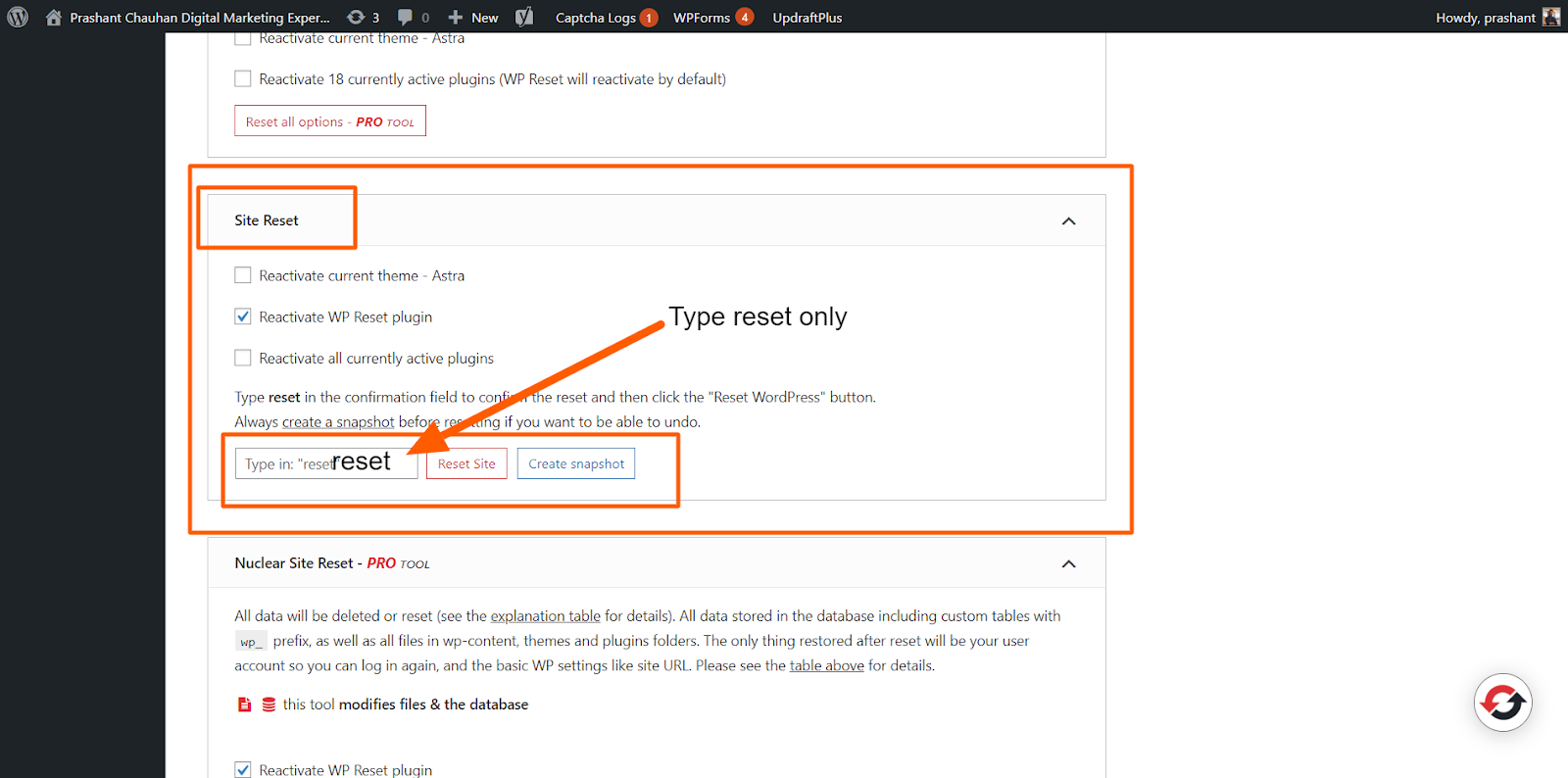Collapse the Site Reset panel chevron
Viewport: 1568px width, 778px height.
[1068, 220]
